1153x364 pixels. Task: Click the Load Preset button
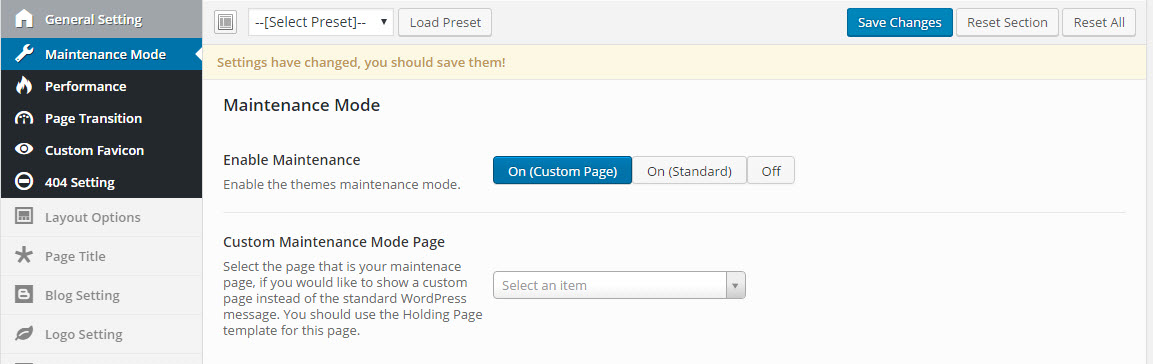(x=445, y=22)
